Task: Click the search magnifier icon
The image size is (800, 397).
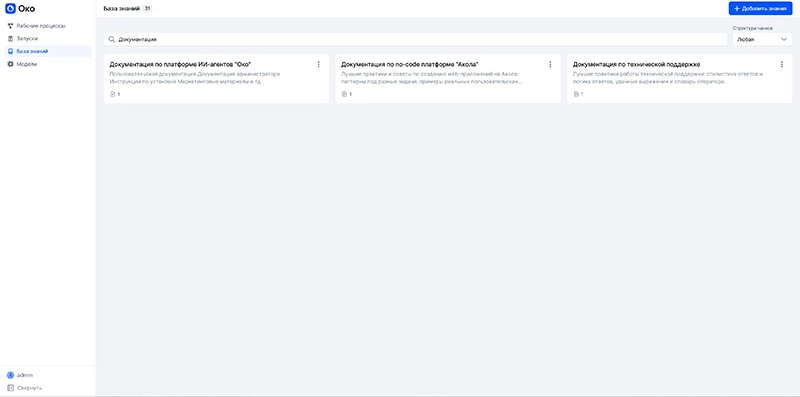Action: 112,39
